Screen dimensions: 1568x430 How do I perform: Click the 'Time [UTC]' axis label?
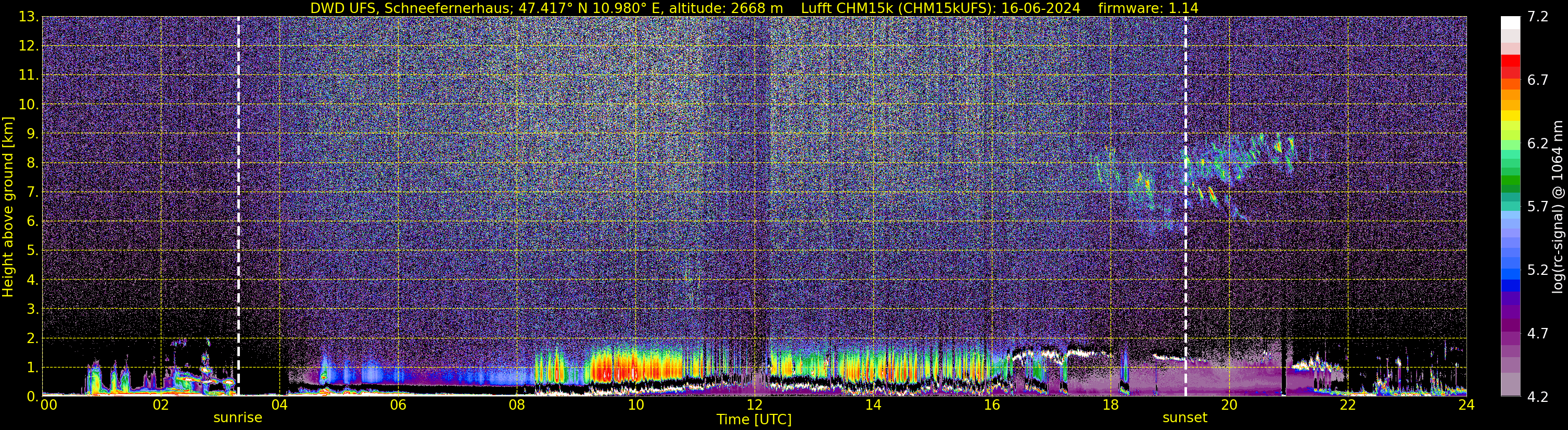[754, 419]
